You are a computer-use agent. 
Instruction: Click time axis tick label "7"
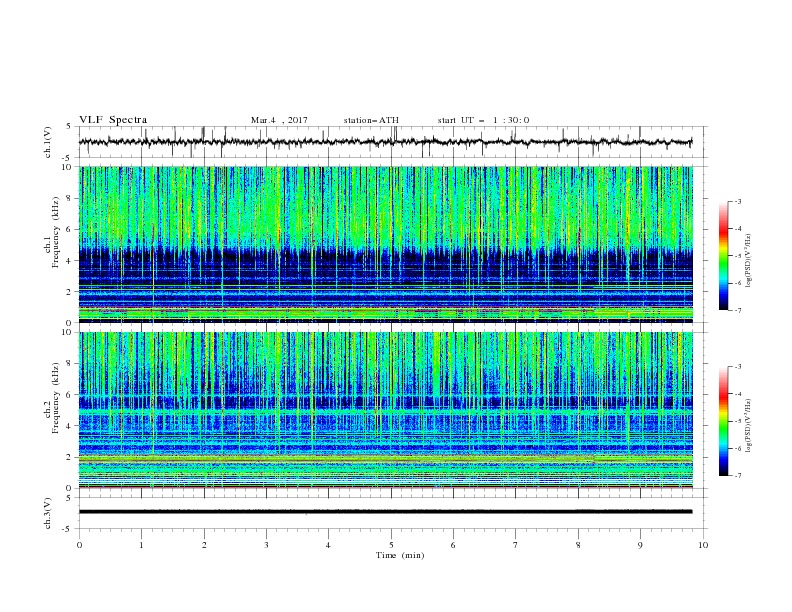(x=516, y=545)
